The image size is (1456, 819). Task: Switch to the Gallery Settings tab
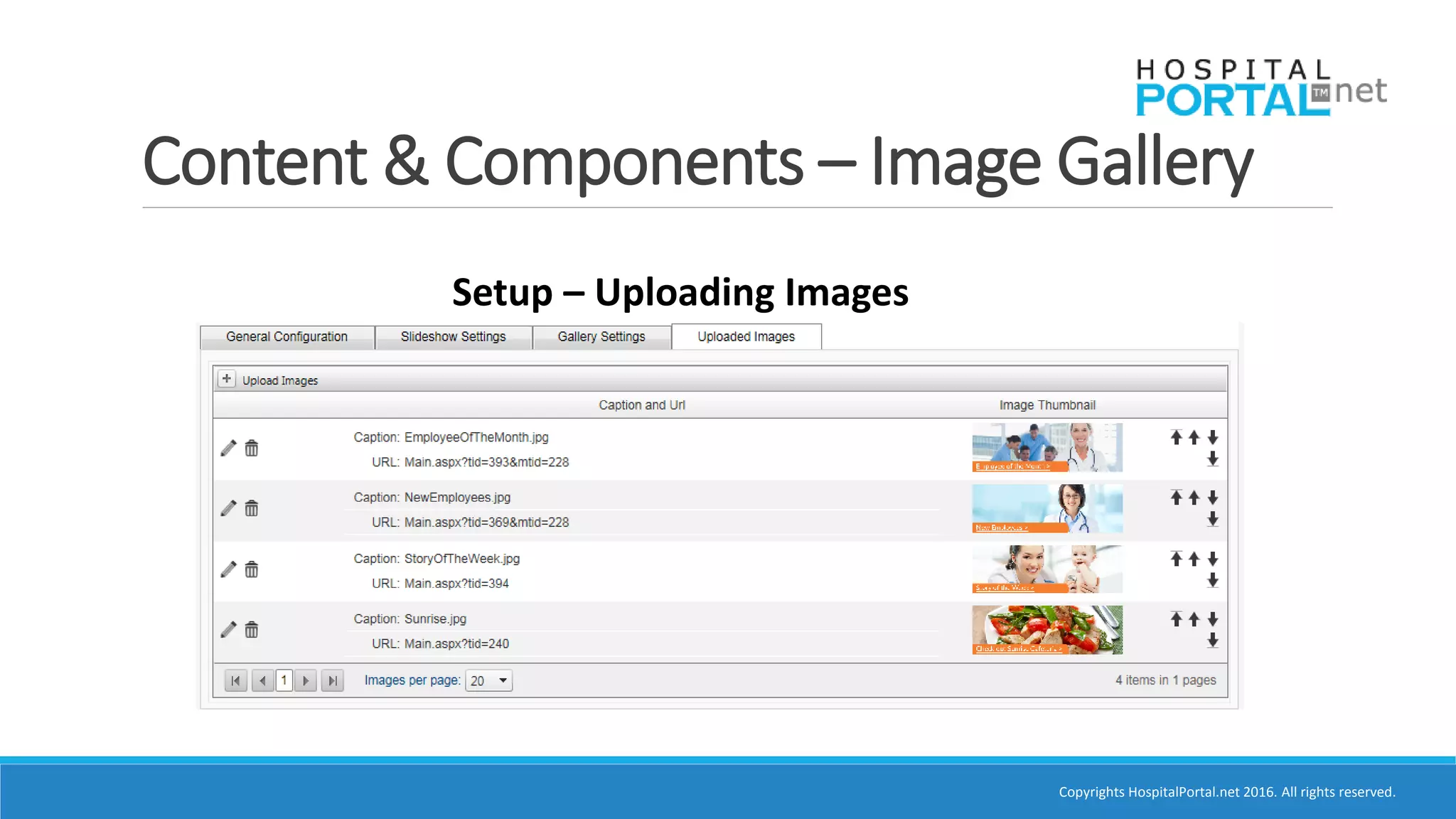601,337
